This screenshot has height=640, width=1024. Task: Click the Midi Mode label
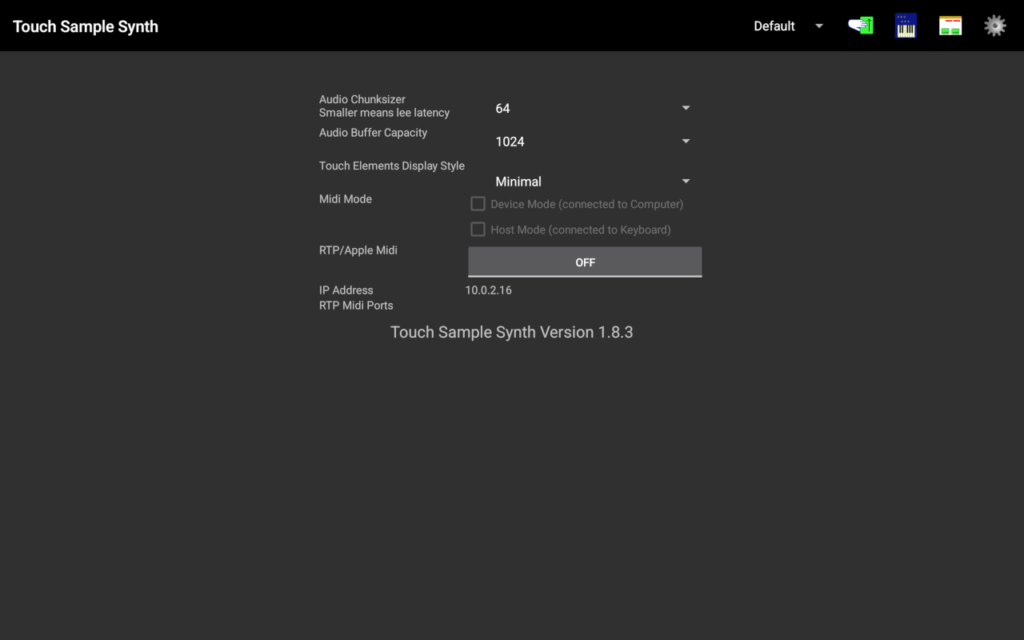pos(345,199)
